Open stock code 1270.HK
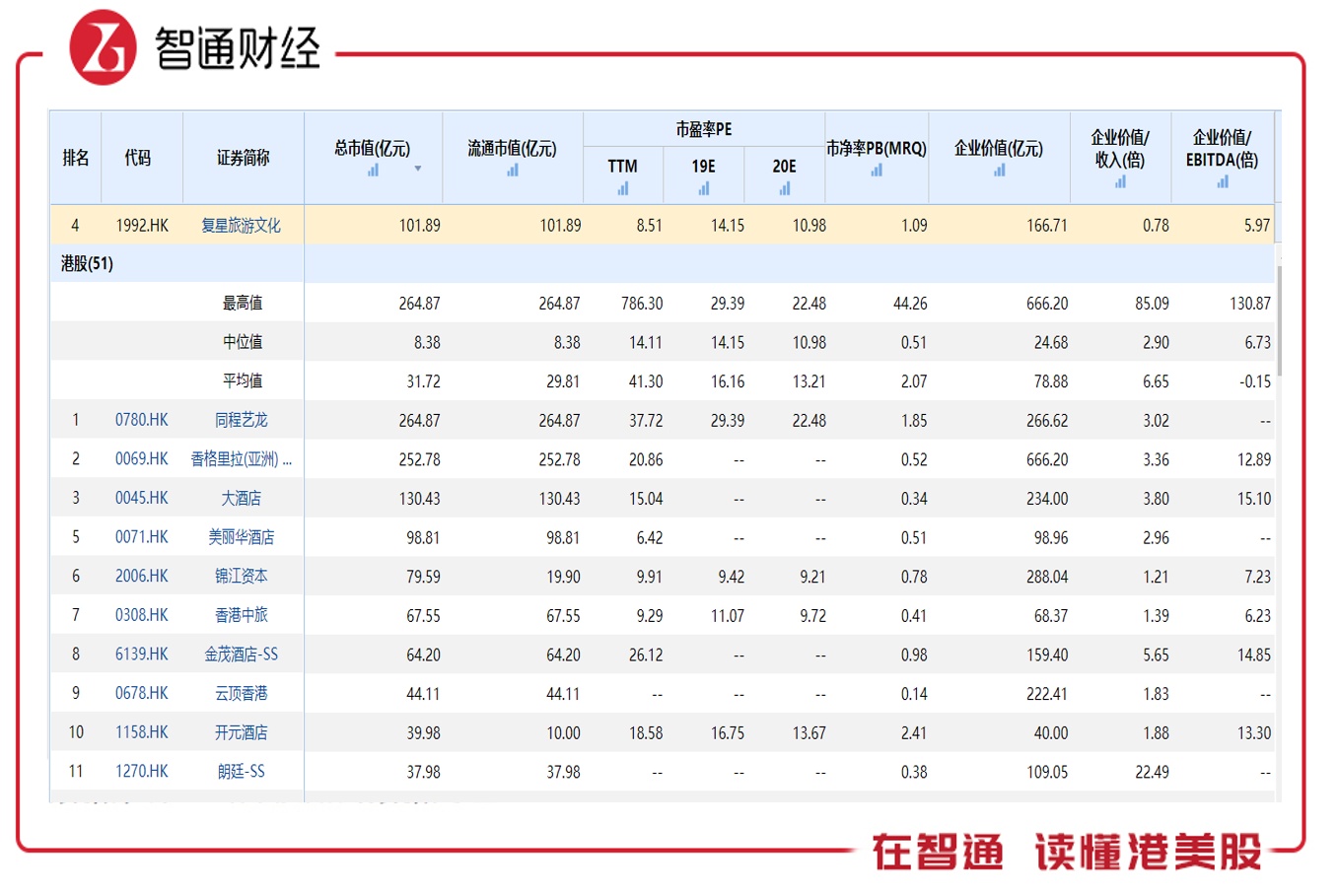 (x=142, y=772)
